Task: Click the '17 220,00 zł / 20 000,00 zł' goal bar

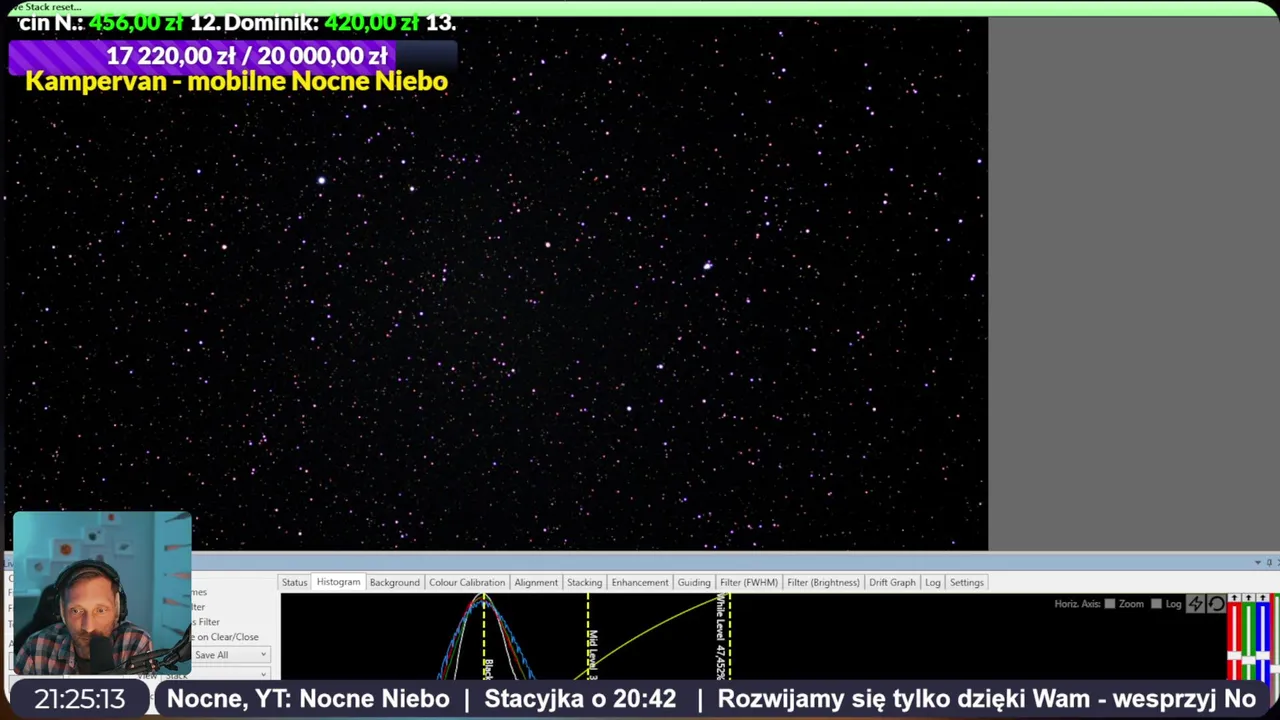Action: tap(233, 56)
